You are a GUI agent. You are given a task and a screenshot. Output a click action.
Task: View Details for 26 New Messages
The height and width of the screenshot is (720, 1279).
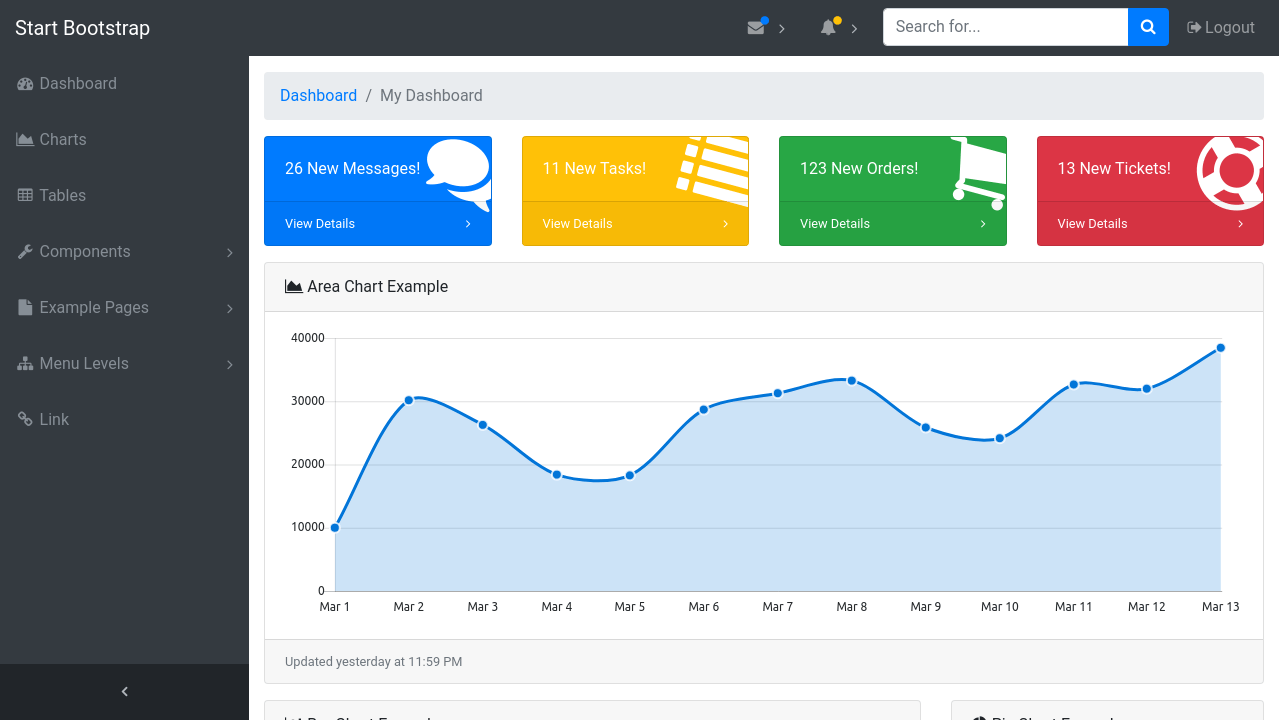tap(377, 224)
